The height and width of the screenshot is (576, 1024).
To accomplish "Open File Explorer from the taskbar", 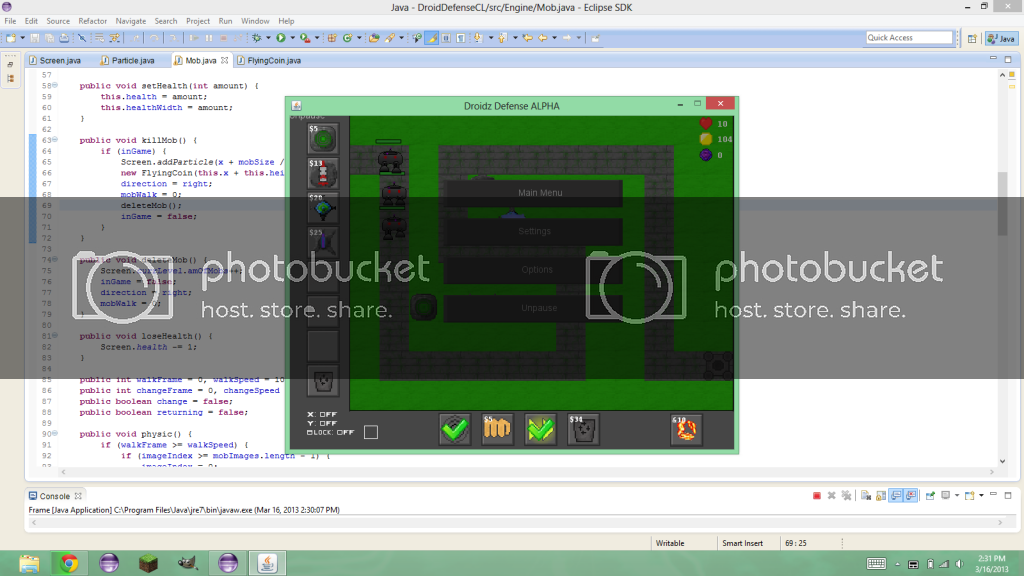I will [29, 563].
